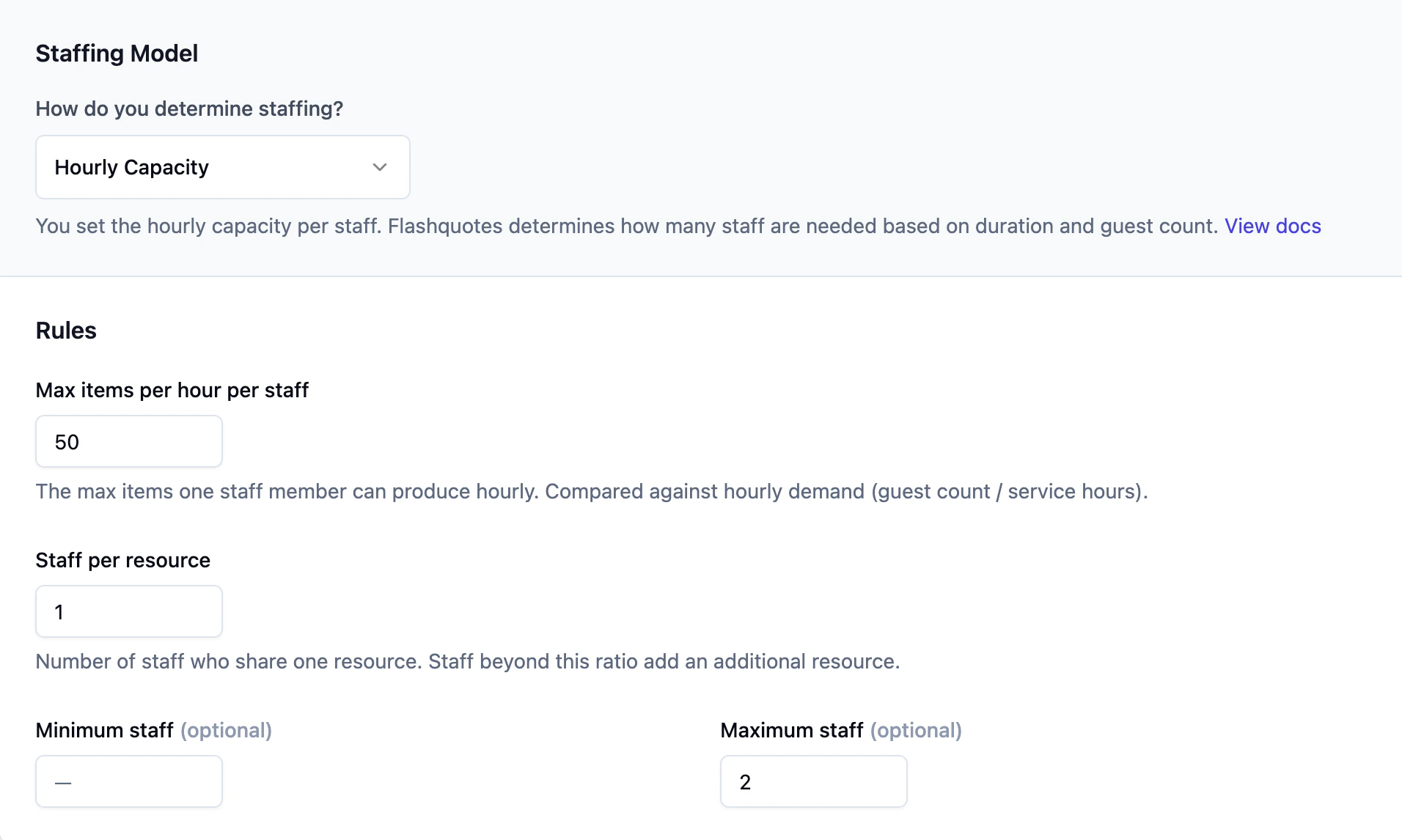Select the value 50 in the max items field
Image resolution: width=1402 pixels, height=840 pixels.
point(67,441)
